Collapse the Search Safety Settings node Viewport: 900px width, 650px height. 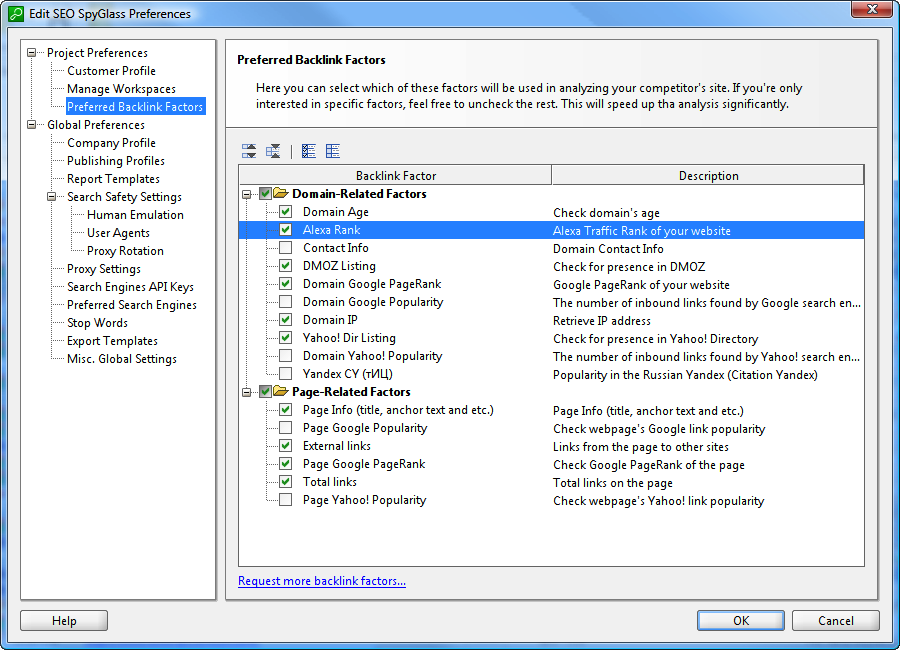tap(52, 196)
